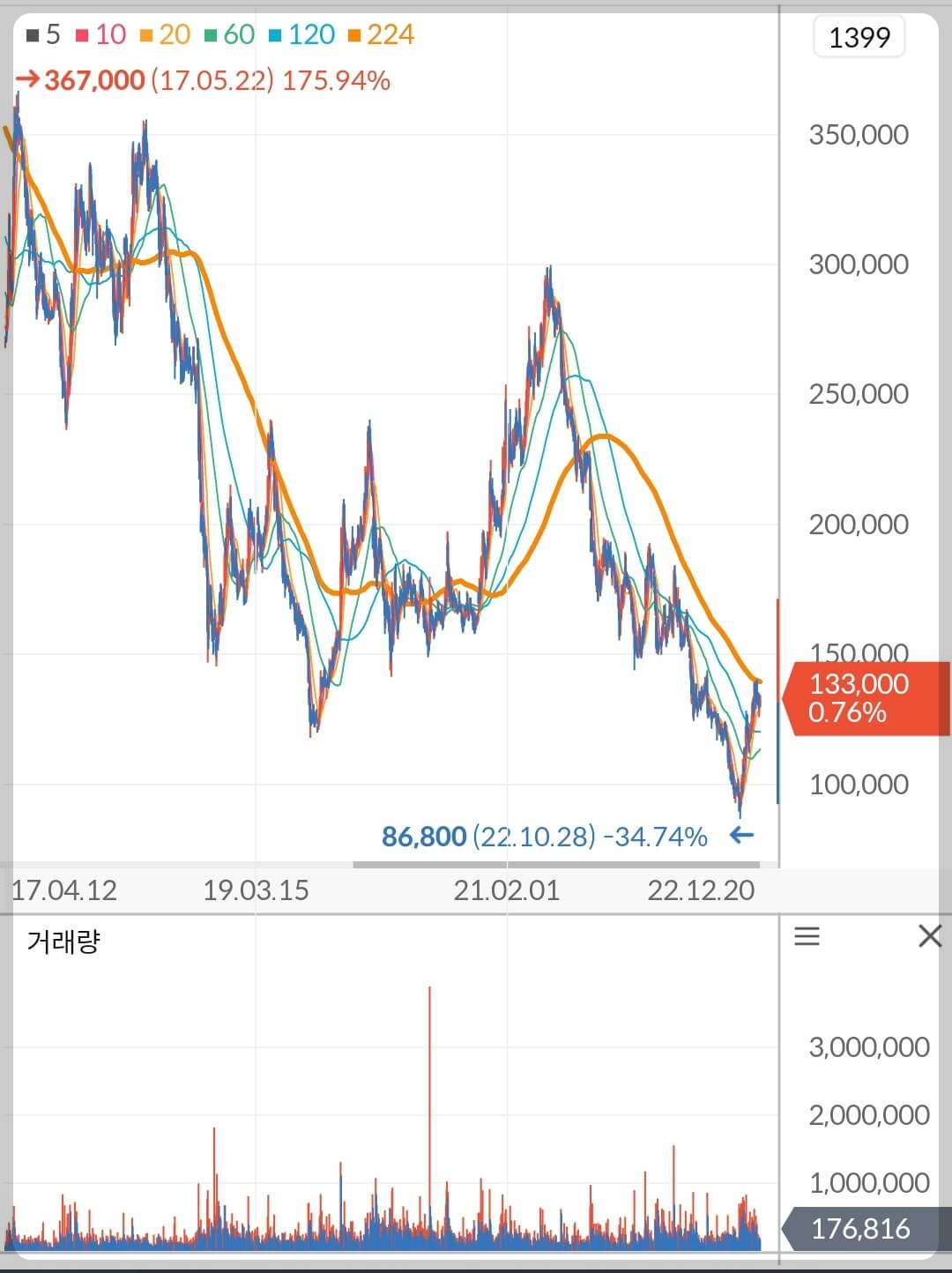Click the 21.02.01 date label
Image resolution: width=952 pixels, height=1273 pixels.
507,890
